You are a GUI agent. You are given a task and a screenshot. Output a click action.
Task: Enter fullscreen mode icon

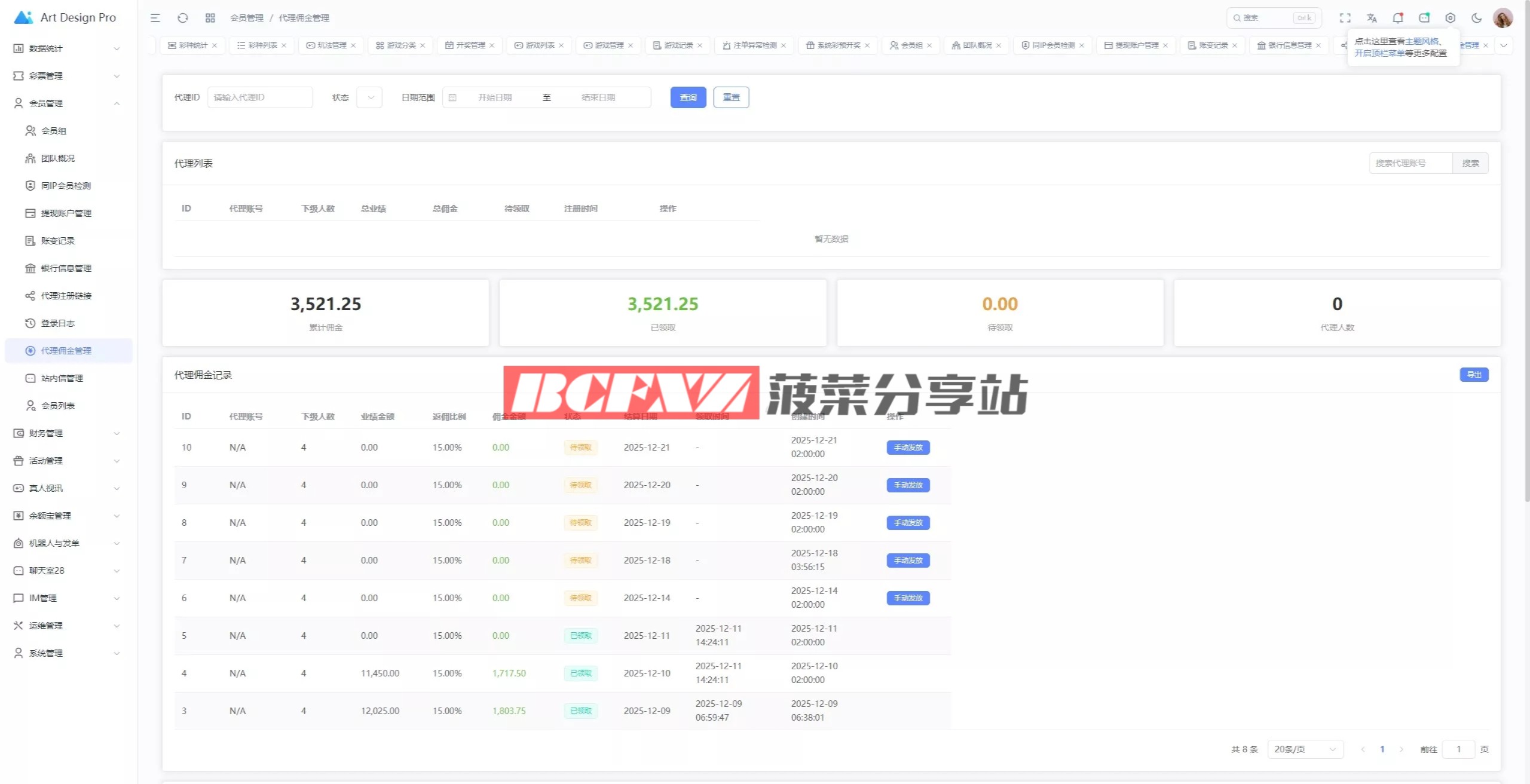pyautogui.click(x=1345, y=18)
